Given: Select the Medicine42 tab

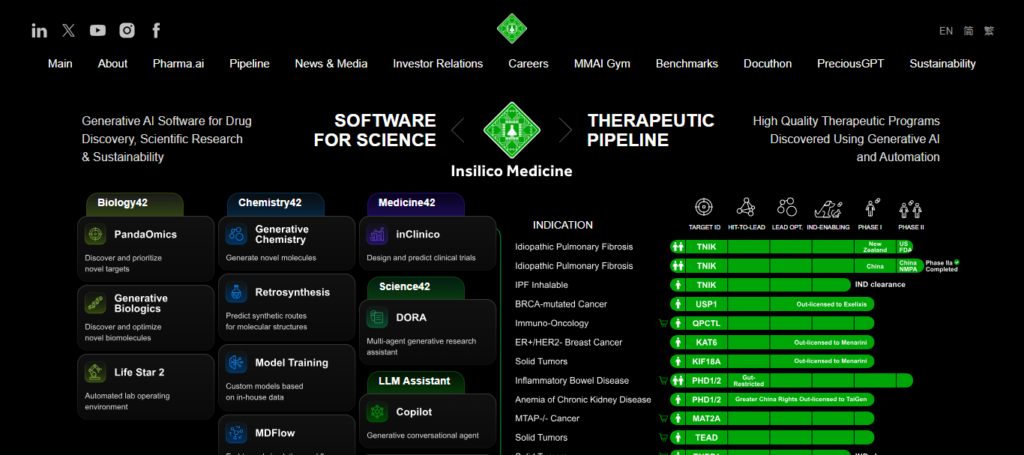Looking at the screenshot, I should pos(416,204).
